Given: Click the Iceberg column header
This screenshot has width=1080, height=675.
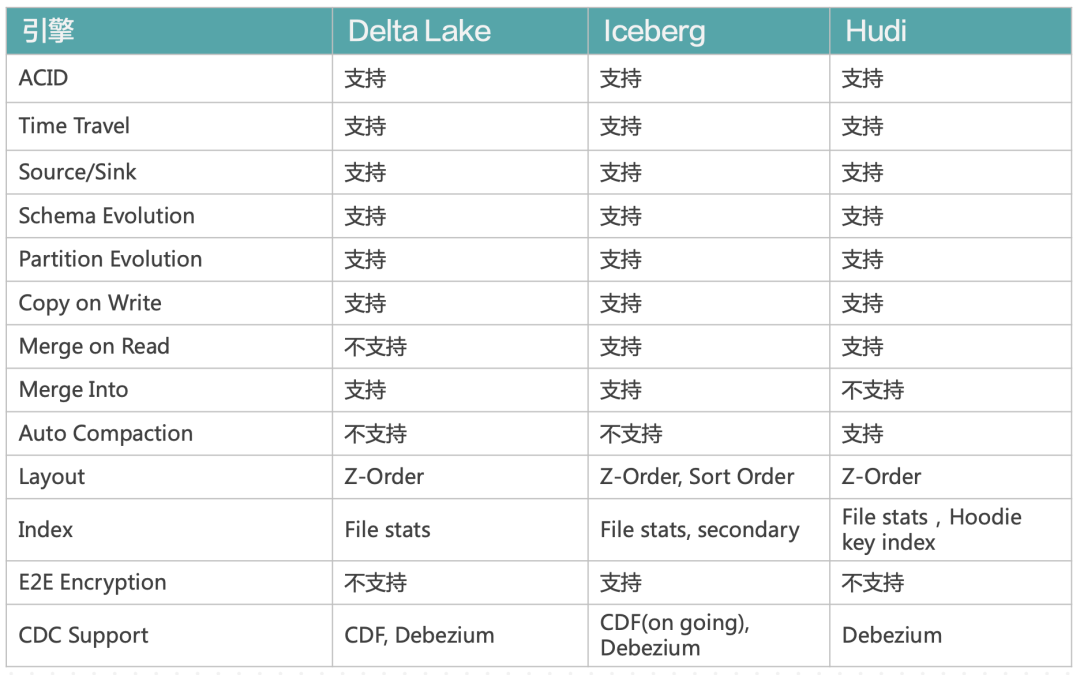Looking at the screenshot, I should click(x=654, y=31).
